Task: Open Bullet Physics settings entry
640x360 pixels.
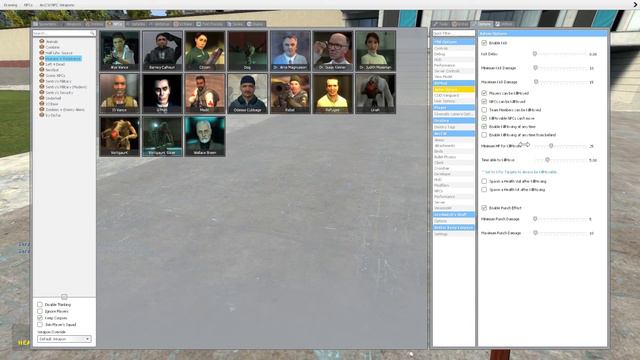Action: click(453, 157)
